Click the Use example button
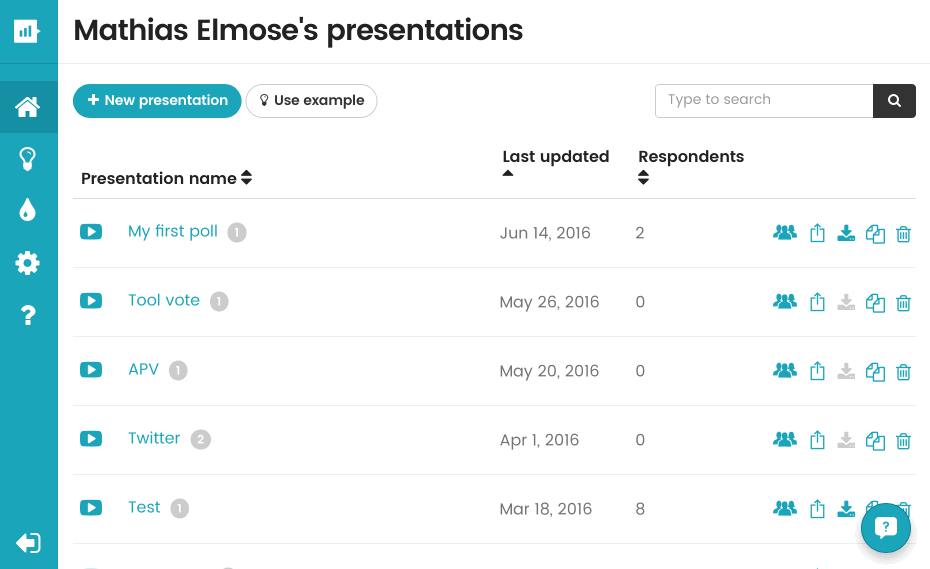The height and width of the screenshot is (569, 930). click(311, 101)
